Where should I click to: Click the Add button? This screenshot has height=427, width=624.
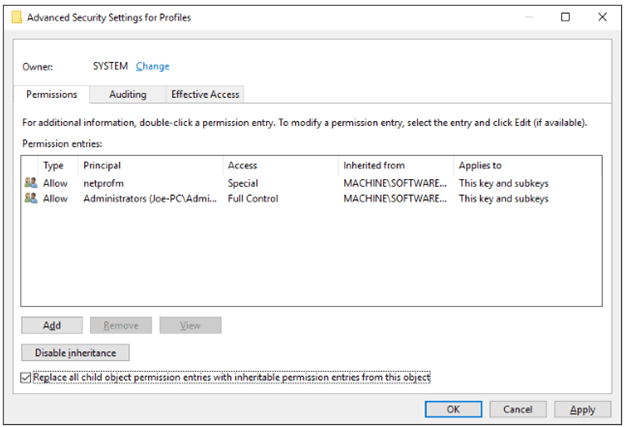click(x=52, y=325)
